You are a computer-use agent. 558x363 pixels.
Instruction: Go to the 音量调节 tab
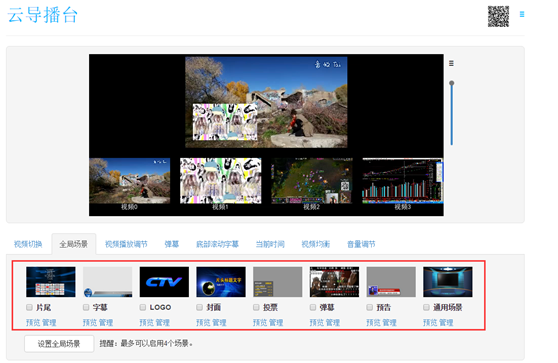coord(361,244)
